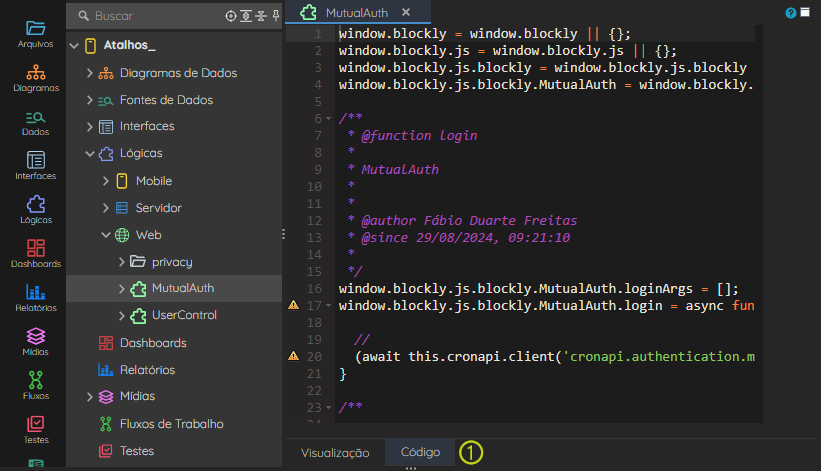
Task: Collapse the Atalhos_ project root
Action: 74,46
